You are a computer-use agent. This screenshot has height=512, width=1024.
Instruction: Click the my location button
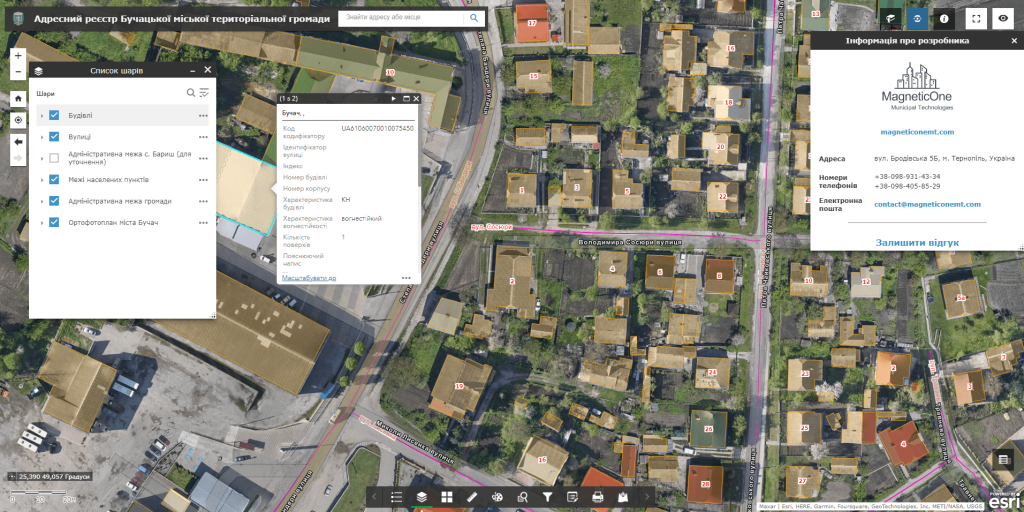[x=18, y=119]
